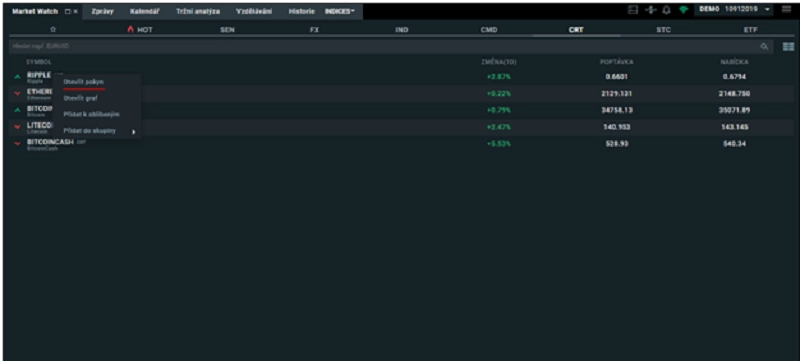Image resolution: width=800 pixels, height=361 pixels.
Task: Sort by the ZMĚNA(1D) column header
Action: point(498,62)
